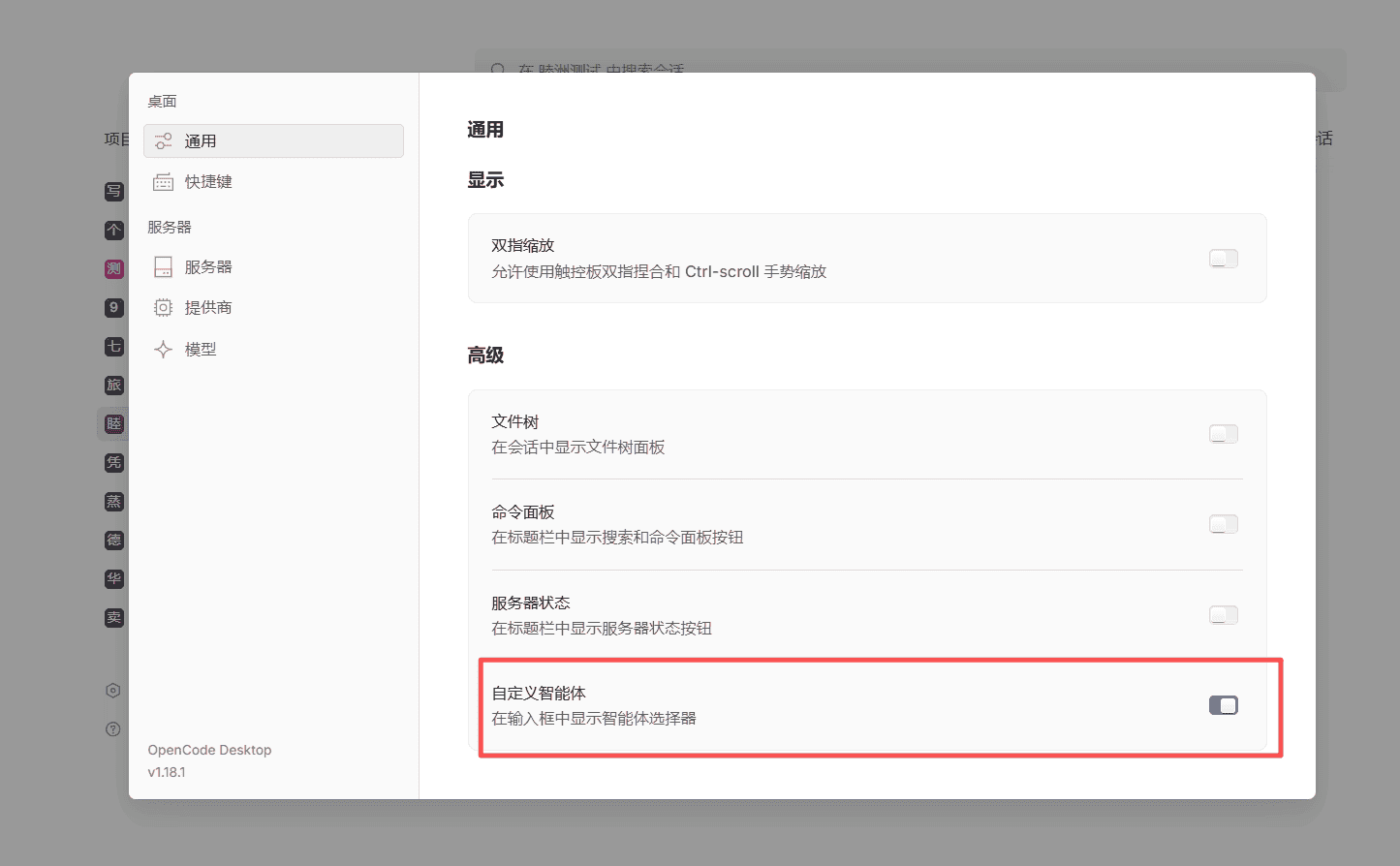Click the 双指缩放 setting title

coord(523,245)
